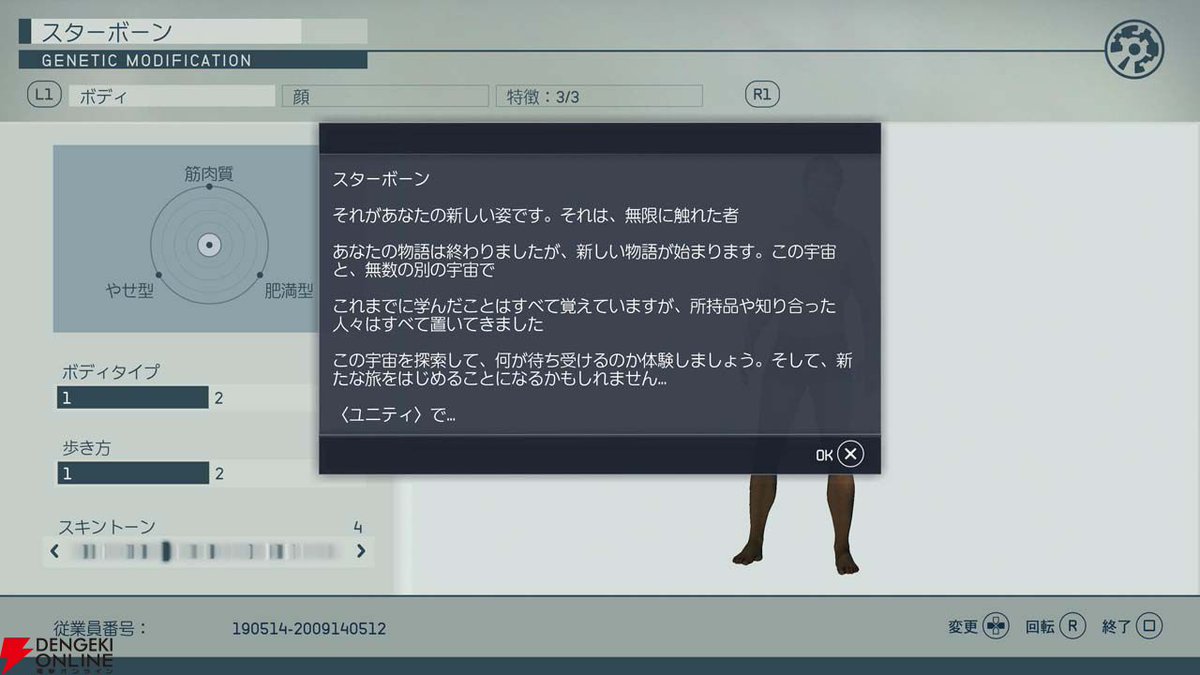Click the 終了 label in the footer
The image size is (1200, 675).
(x=1116, y=628)
